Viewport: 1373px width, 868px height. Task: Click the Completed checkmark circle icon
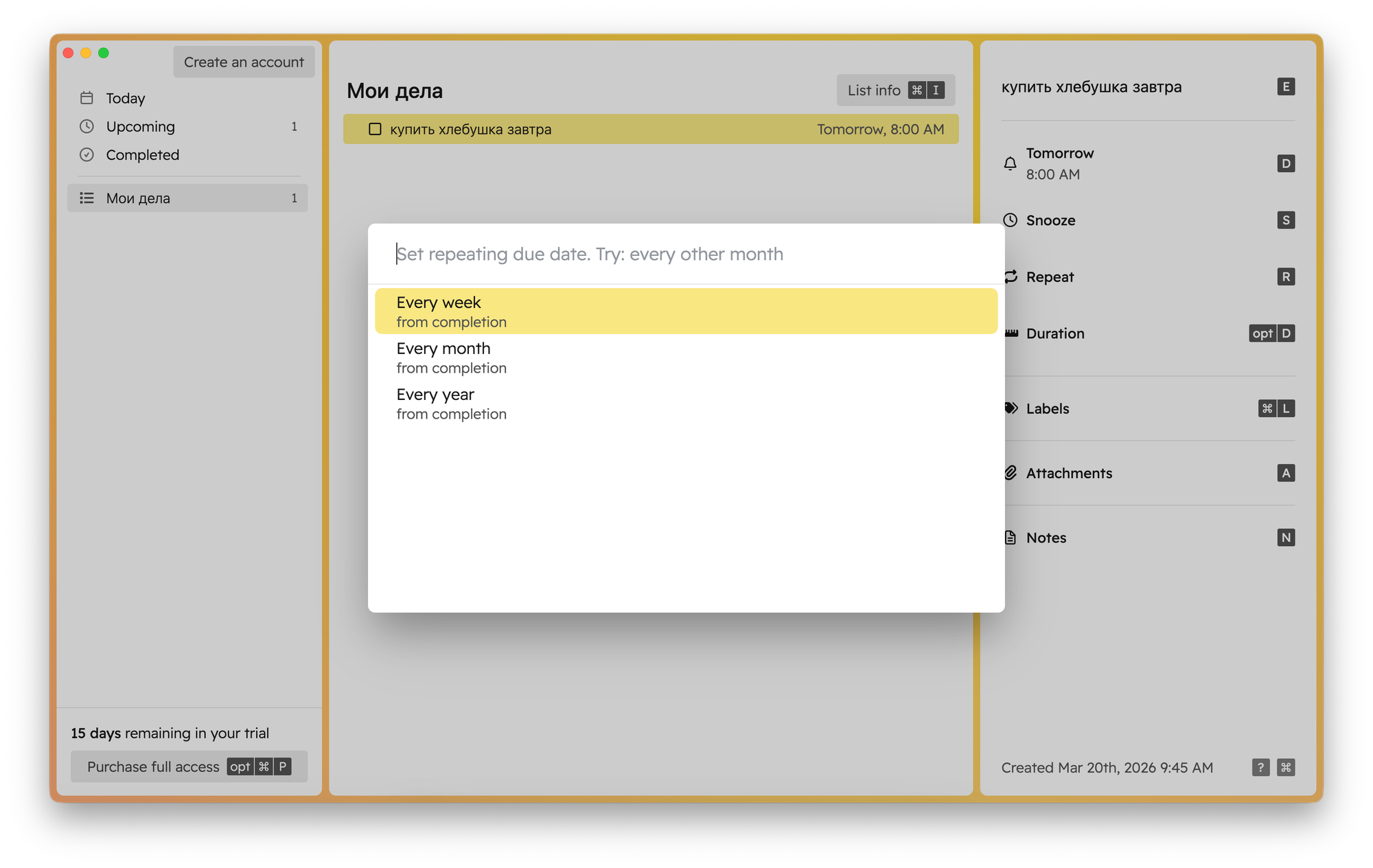[x=86, y=155]
